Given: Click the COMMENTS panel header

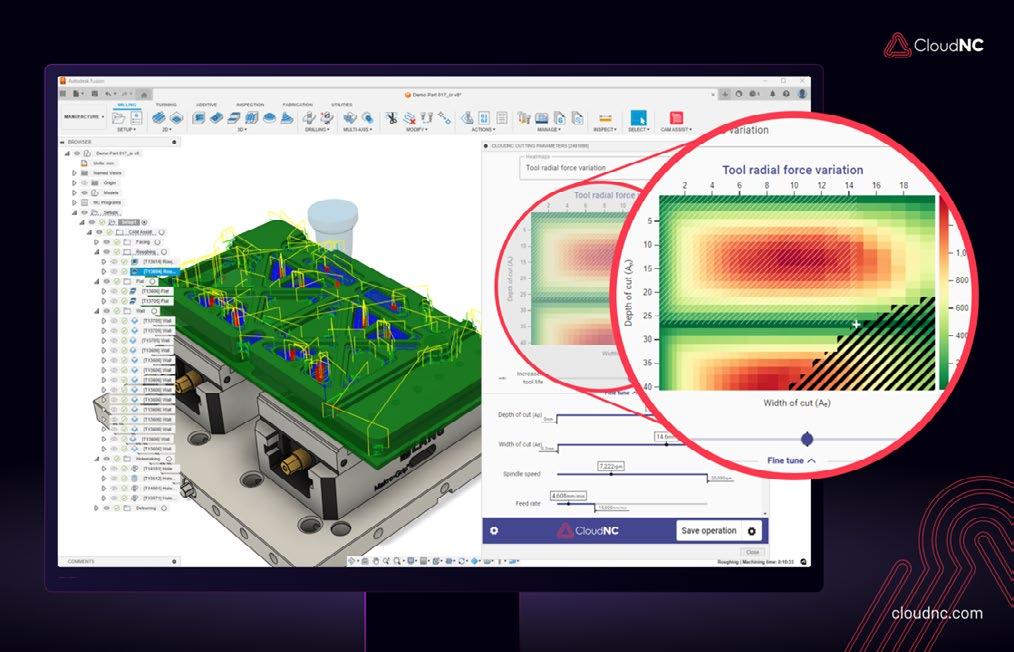Looking at the screenshot, I should 120,561.
